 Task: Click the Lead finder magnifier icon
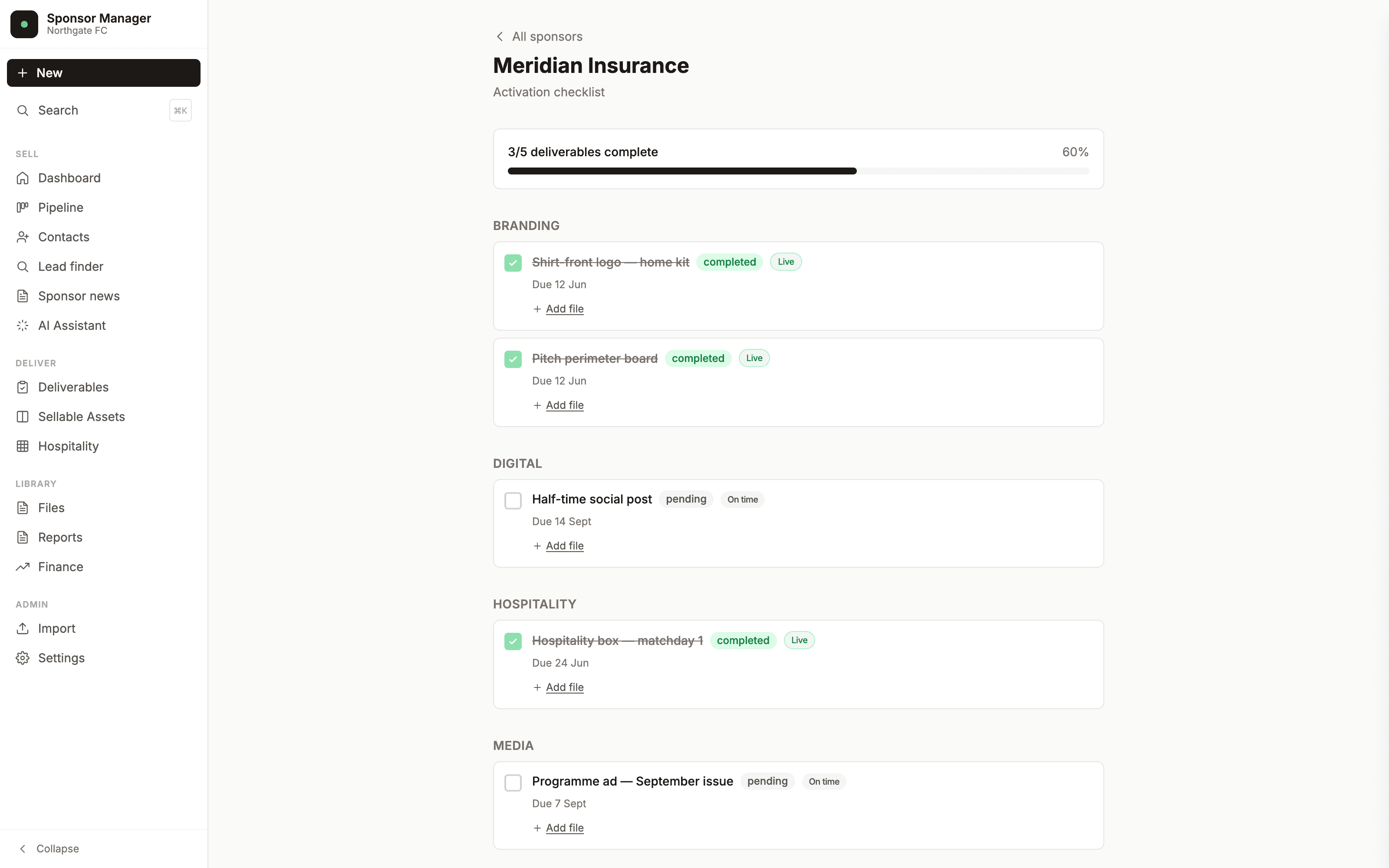(23, 266)
